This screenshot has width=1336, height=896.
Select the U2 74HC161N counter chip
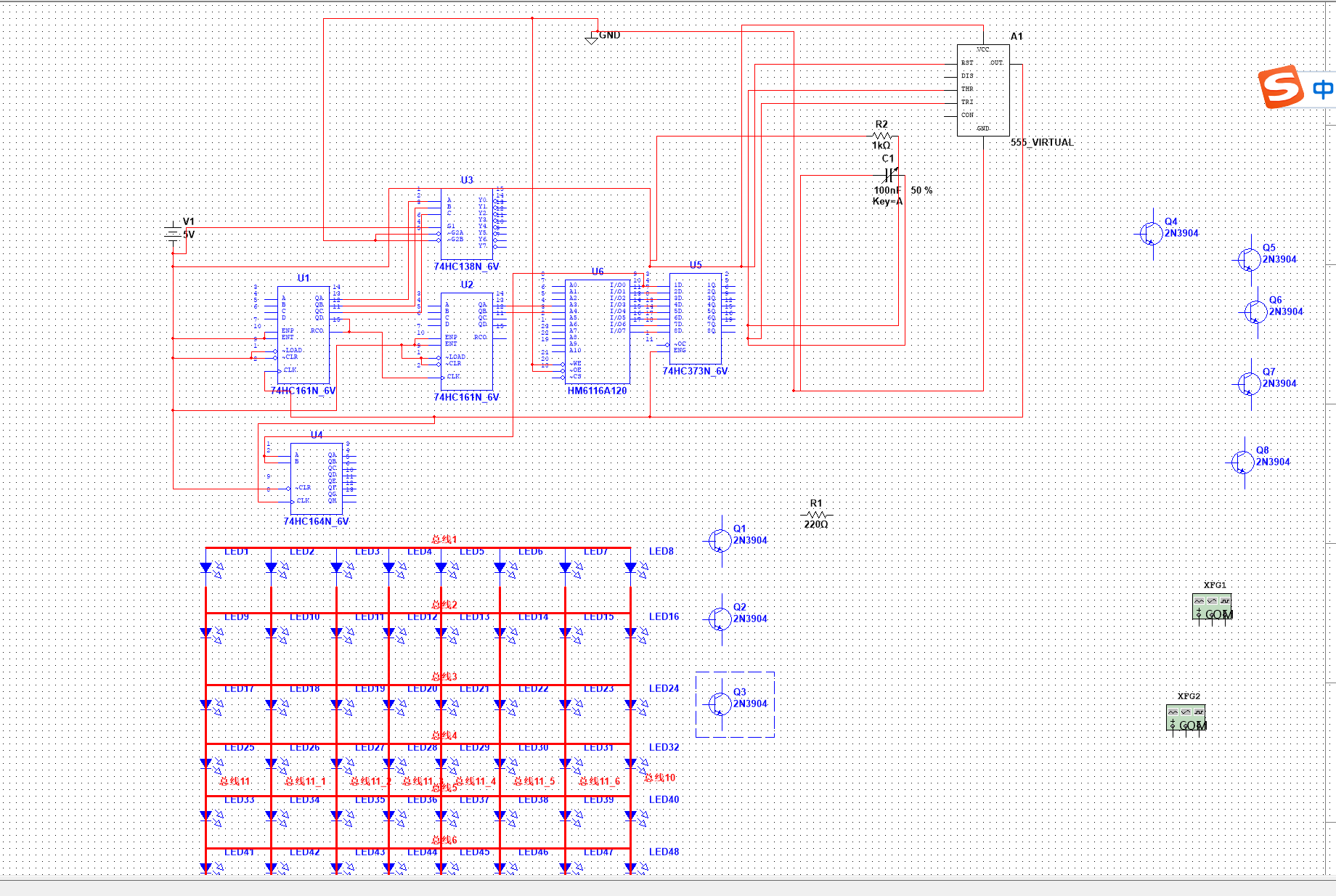click(467, 341)
